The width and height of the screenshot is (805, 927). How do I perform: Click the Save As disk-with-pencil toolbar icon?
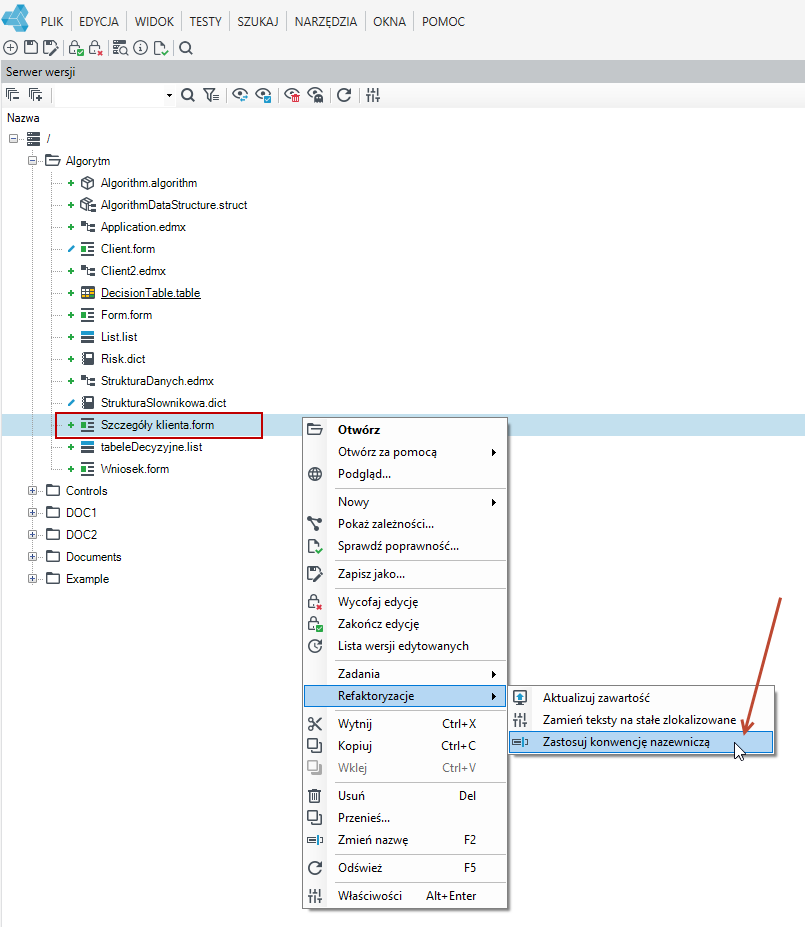(51, 48)
